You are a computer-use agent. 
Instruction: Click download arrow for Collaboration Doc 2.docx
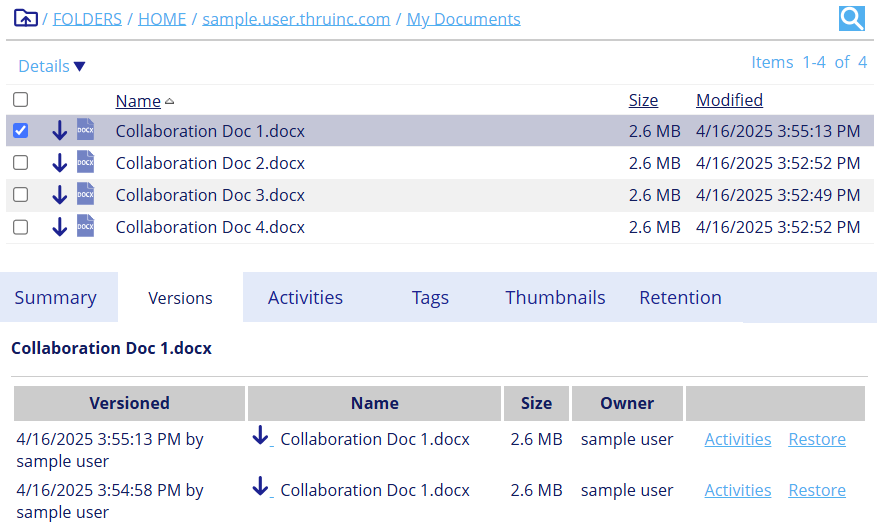coord(59,163)
